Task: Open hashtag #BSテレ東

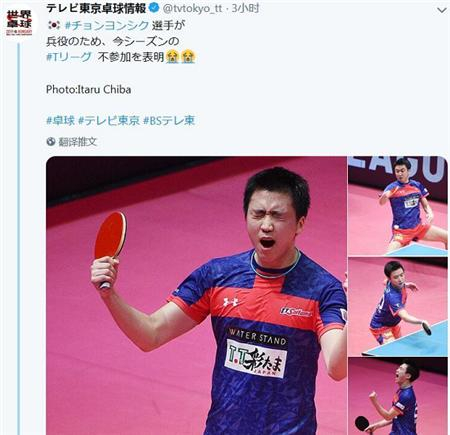Action: [169, 121]
